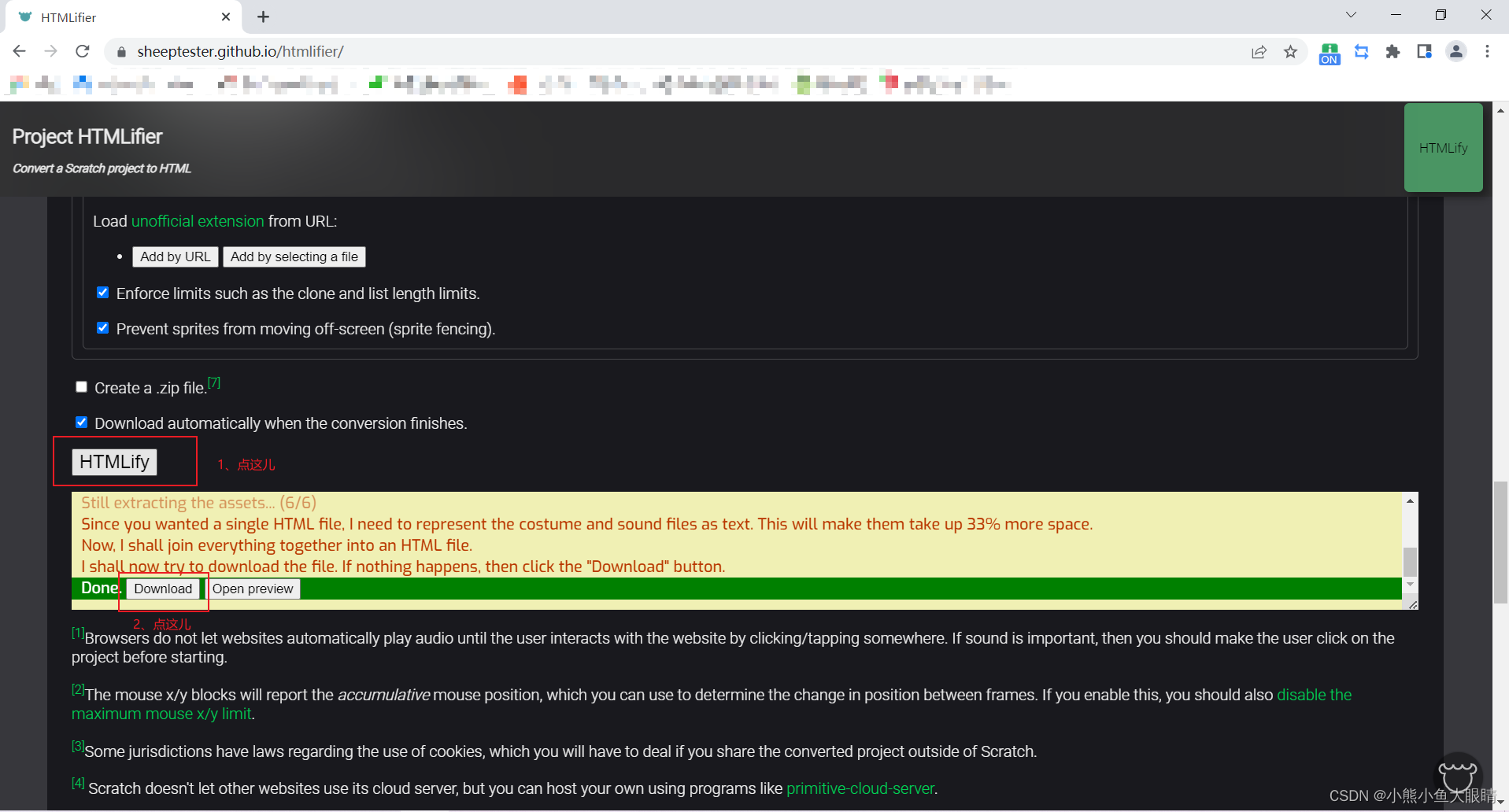
Task: Jump back to footnote reference [4]
Action: [x=78, y=783]
